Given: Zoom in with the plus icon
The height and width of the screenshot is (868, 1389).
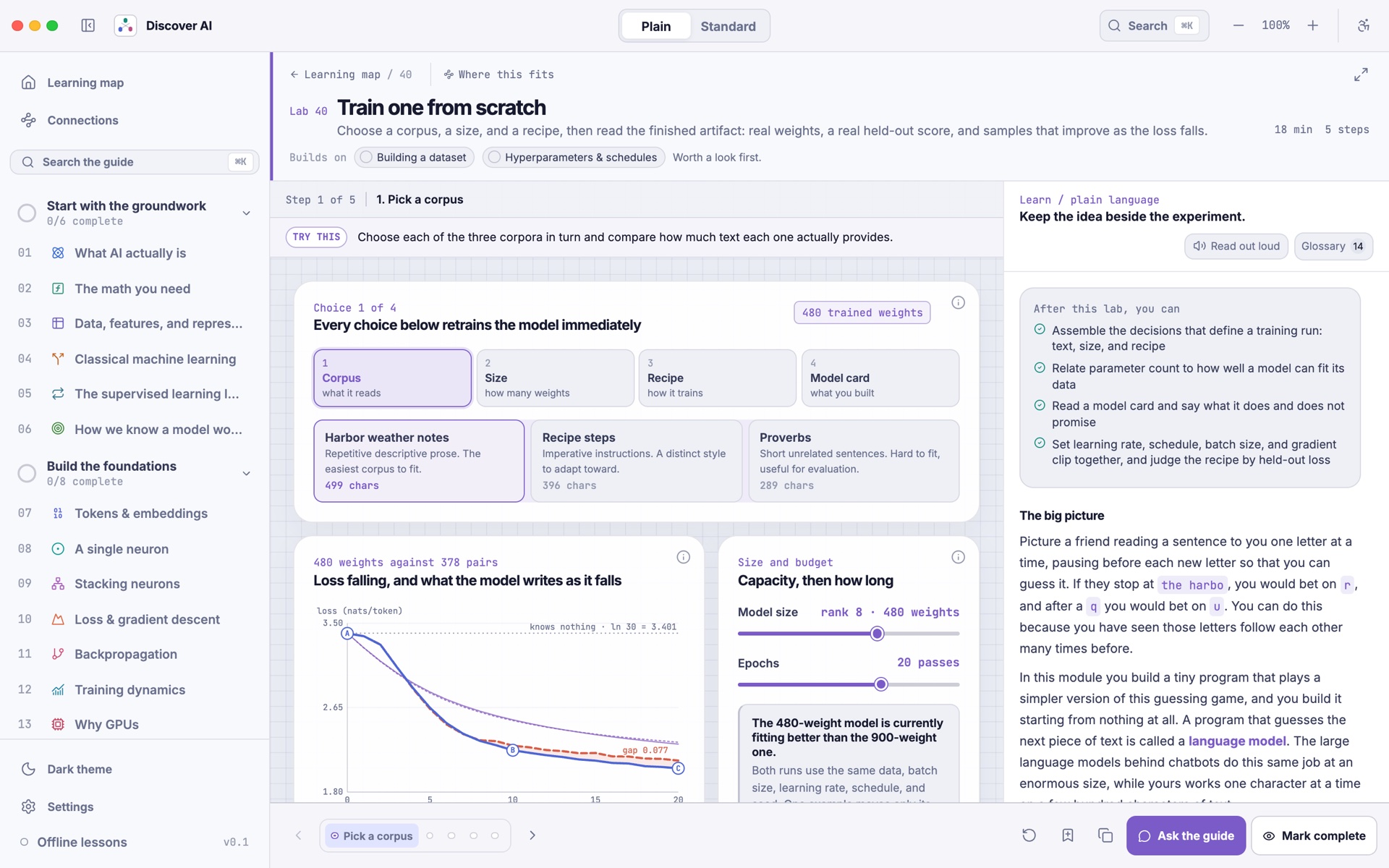Looking at the screenshot, I should coord(1313,26).
